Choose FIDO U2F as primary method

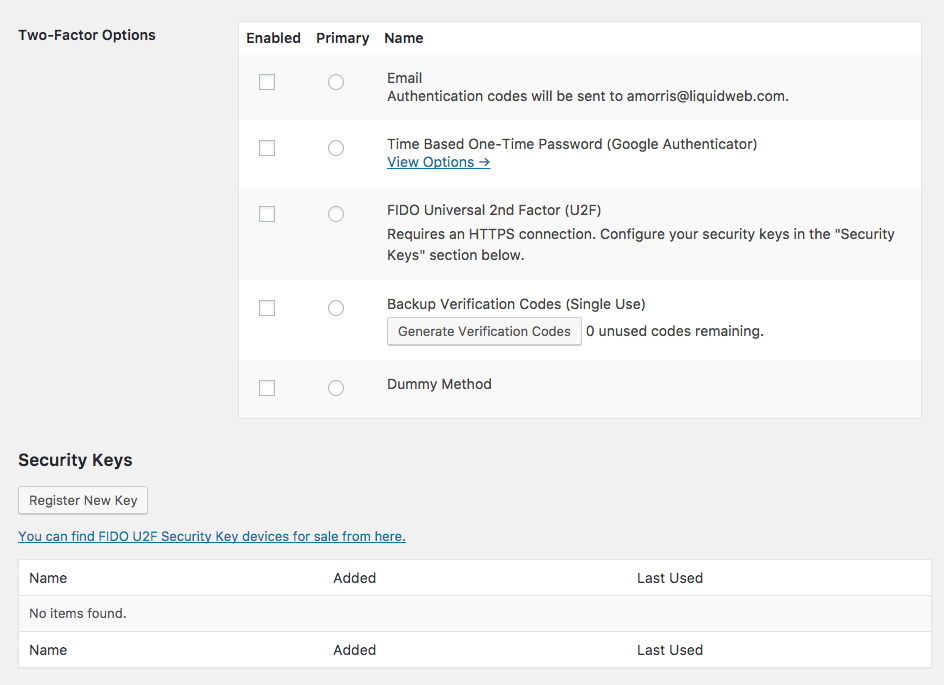(336, 214)
